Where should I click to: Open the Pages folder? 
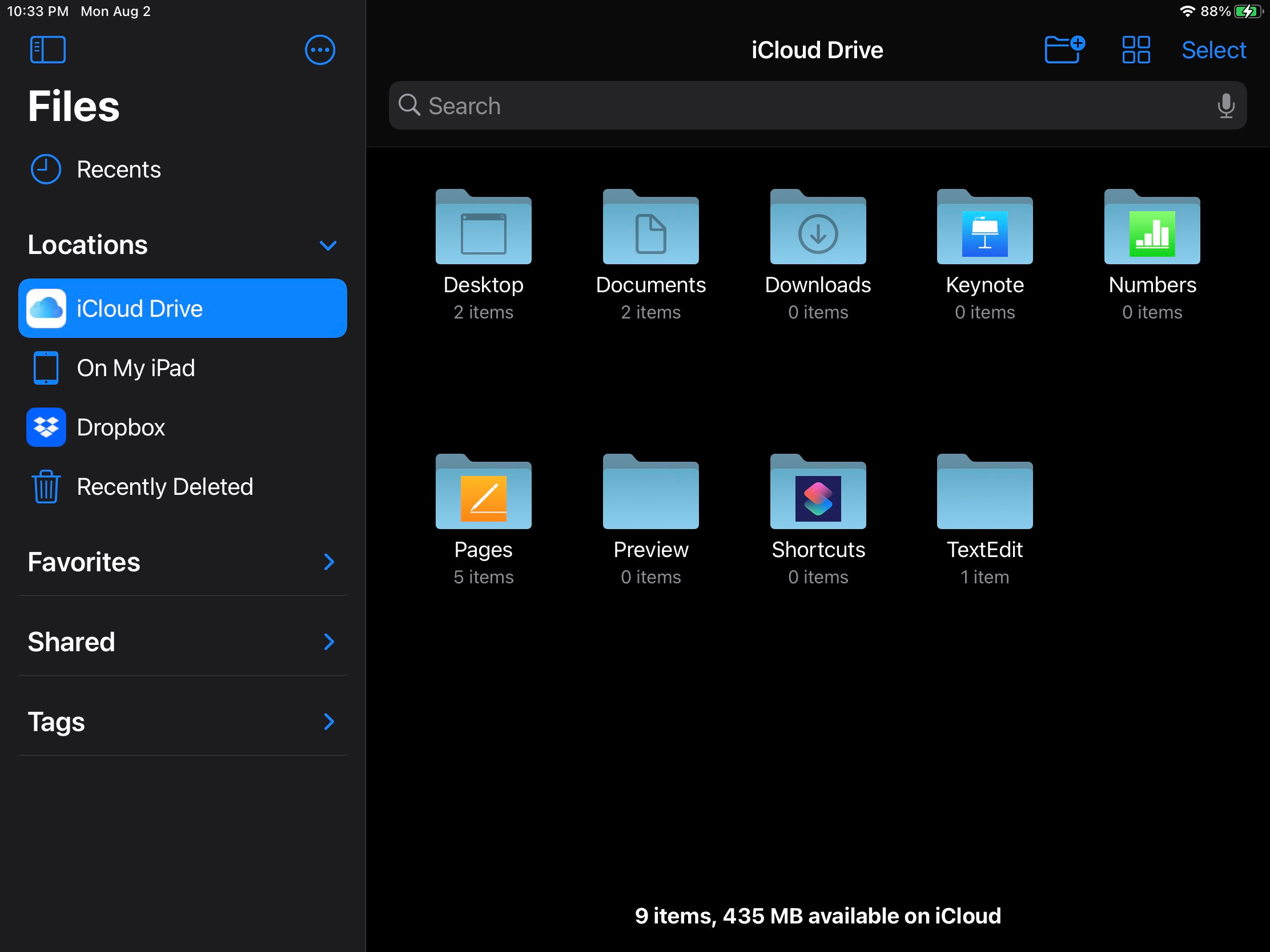click(484, 495)
